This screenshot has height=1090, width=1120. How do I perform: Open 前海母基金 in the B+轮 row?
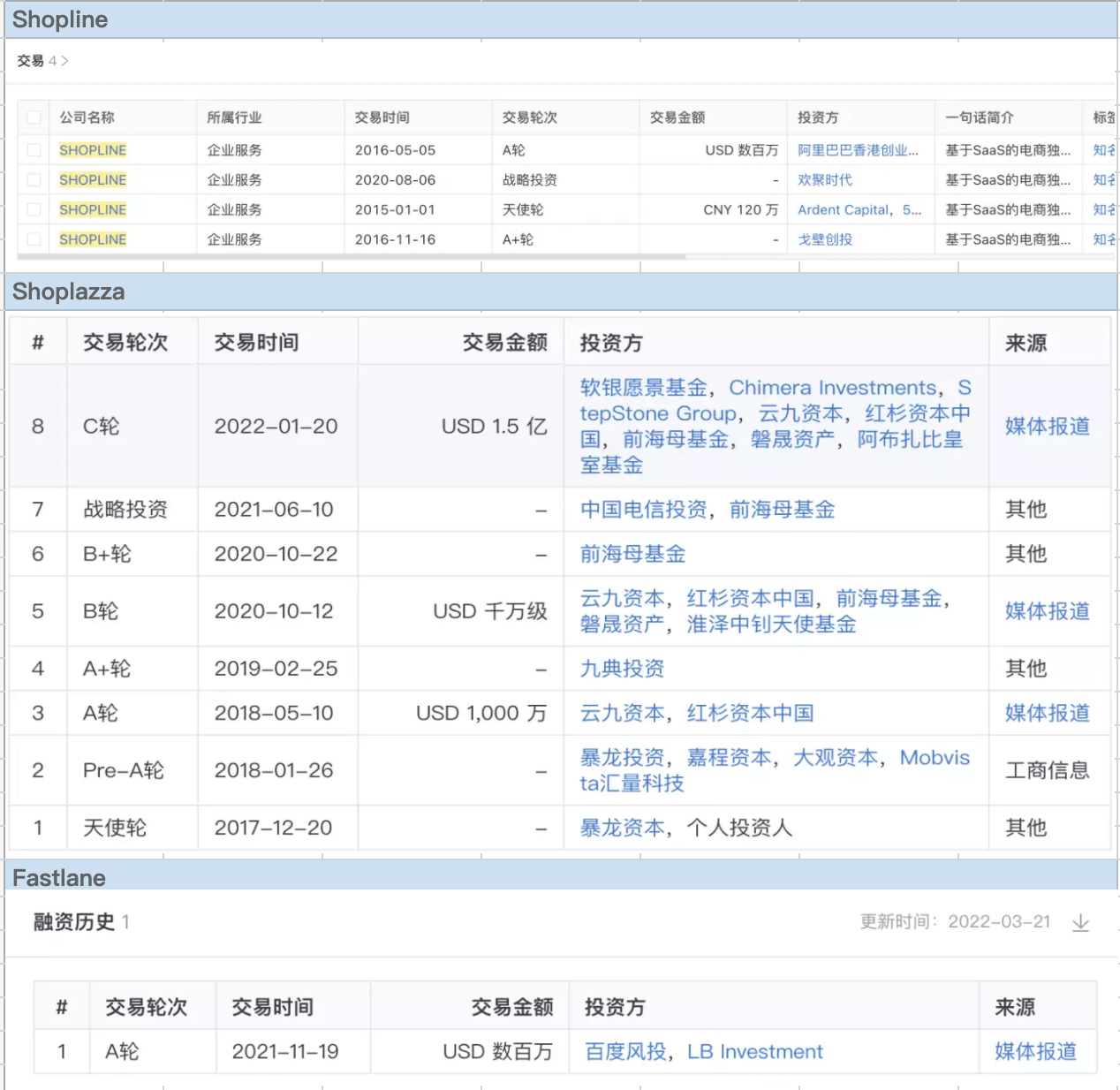pos(633,554)
